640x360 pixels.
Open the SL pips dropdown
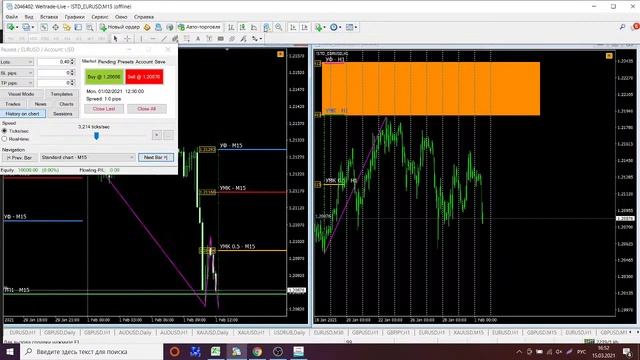(x=17, y=73)
